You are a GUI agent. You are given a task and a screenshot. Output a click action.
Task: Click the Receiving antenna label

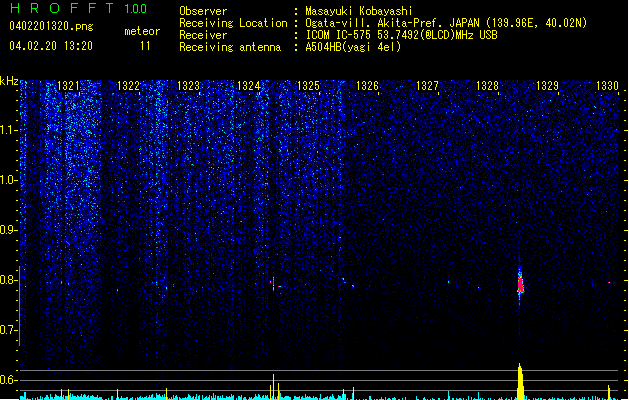(230, 47)
